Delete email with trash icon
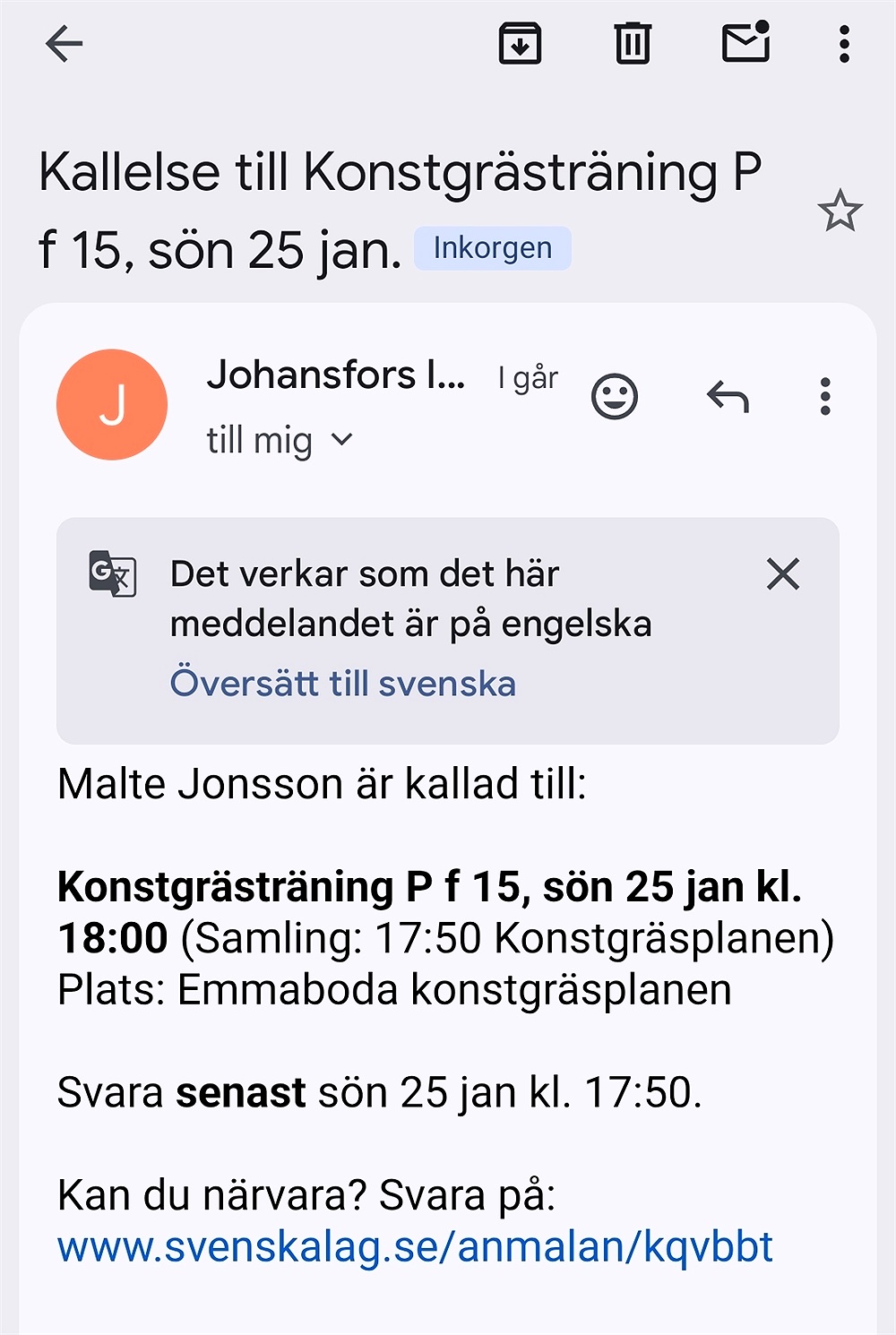This screenshot has height=1335, width=896. (x=633, y=43)
